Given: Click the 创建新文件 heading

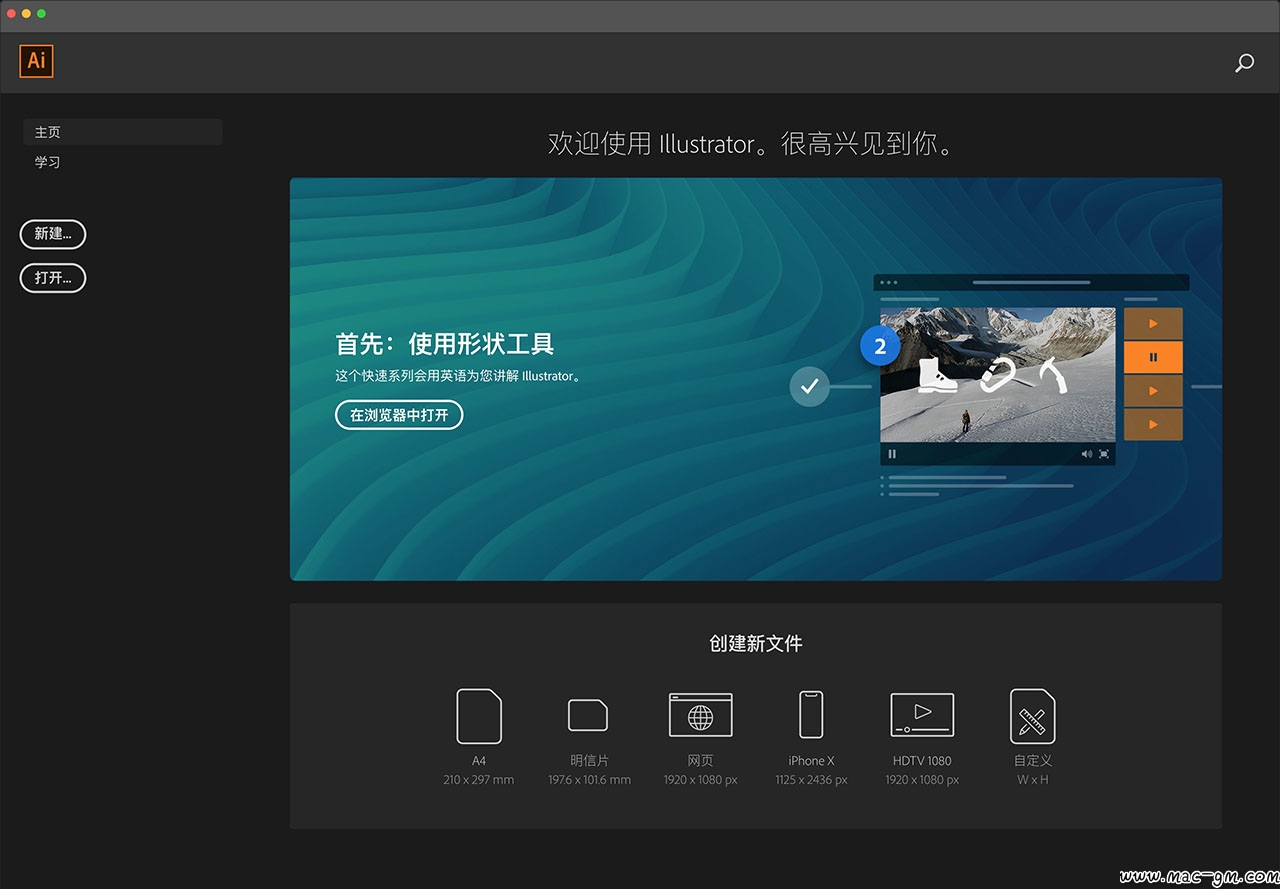Looking at the screenshot, I should coord(756,644).
